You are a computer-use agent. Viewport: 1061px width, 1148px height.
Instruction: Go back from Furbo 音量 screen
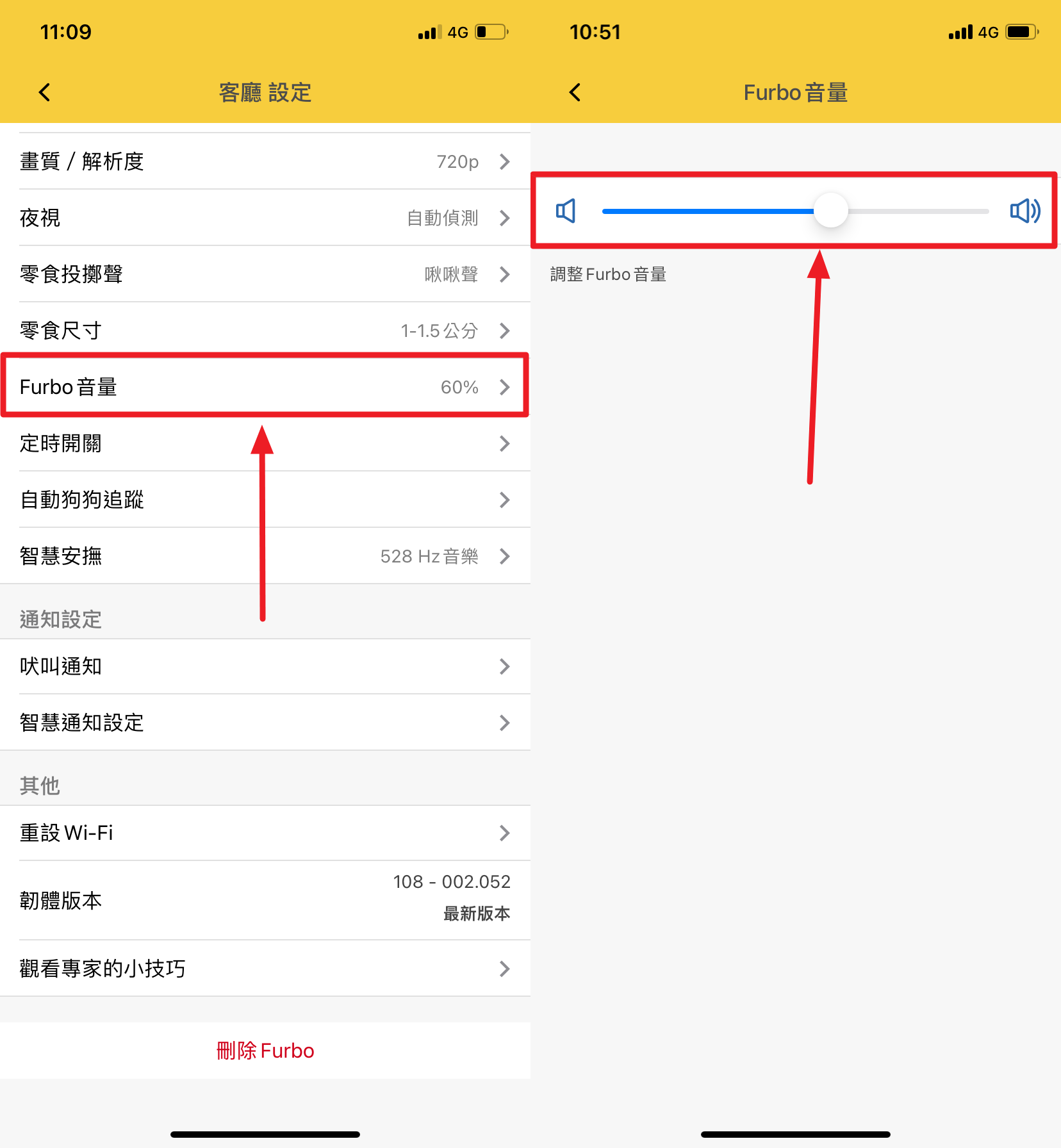(x=575, y=92)
